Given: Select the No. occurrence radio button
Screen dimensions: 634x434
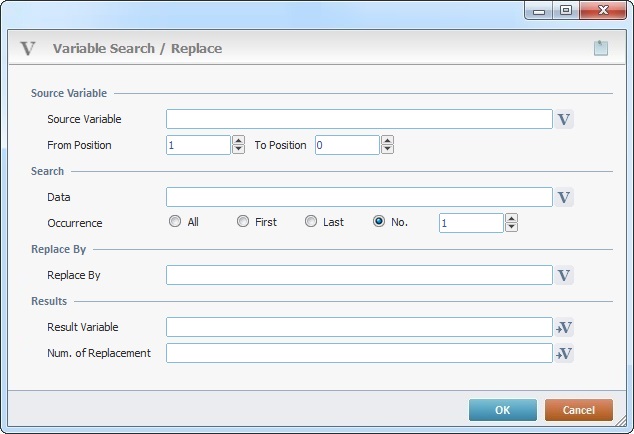Looking at the screenshot, I should 379,222.
